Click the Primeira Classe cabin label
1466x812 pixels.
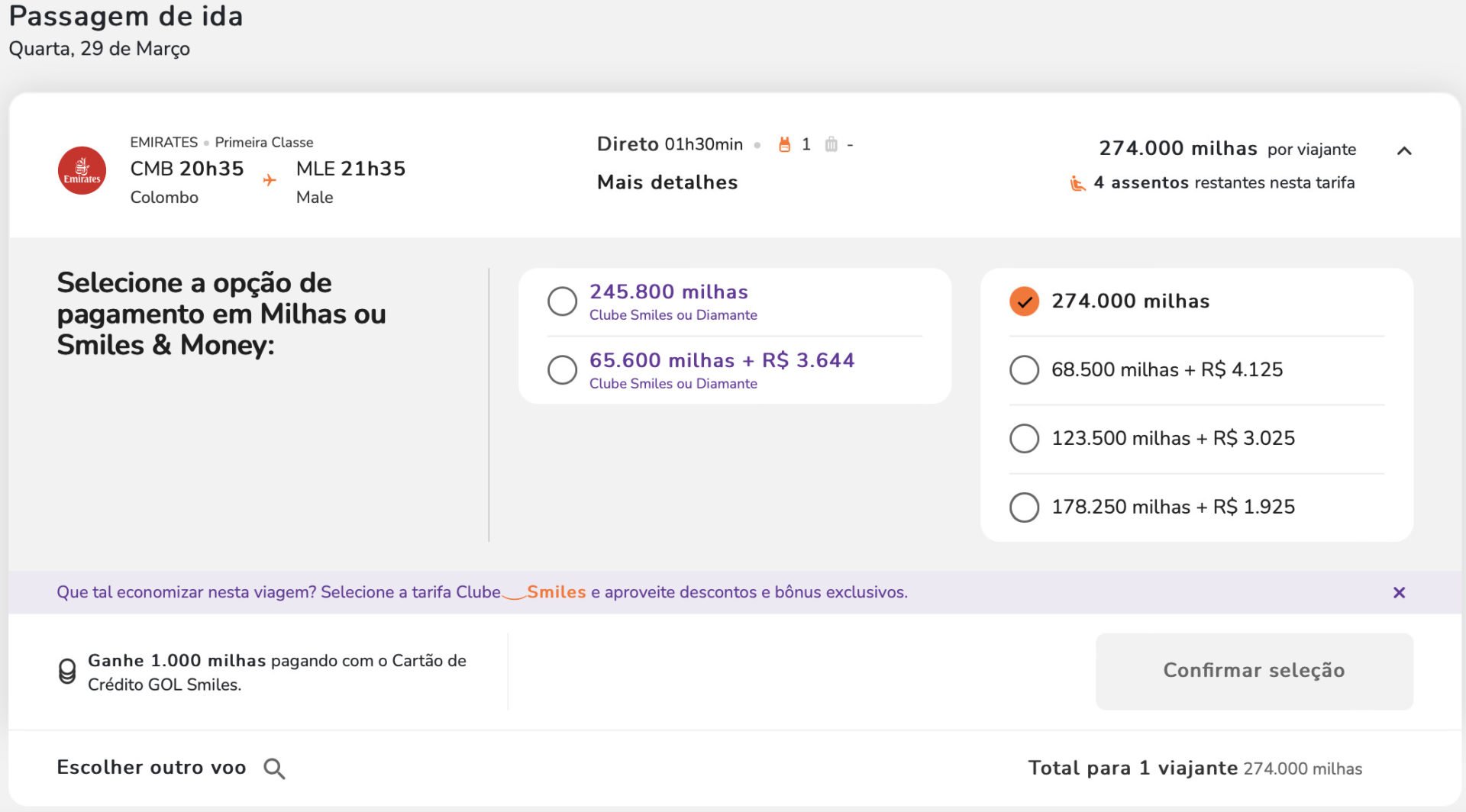(263, 142)
